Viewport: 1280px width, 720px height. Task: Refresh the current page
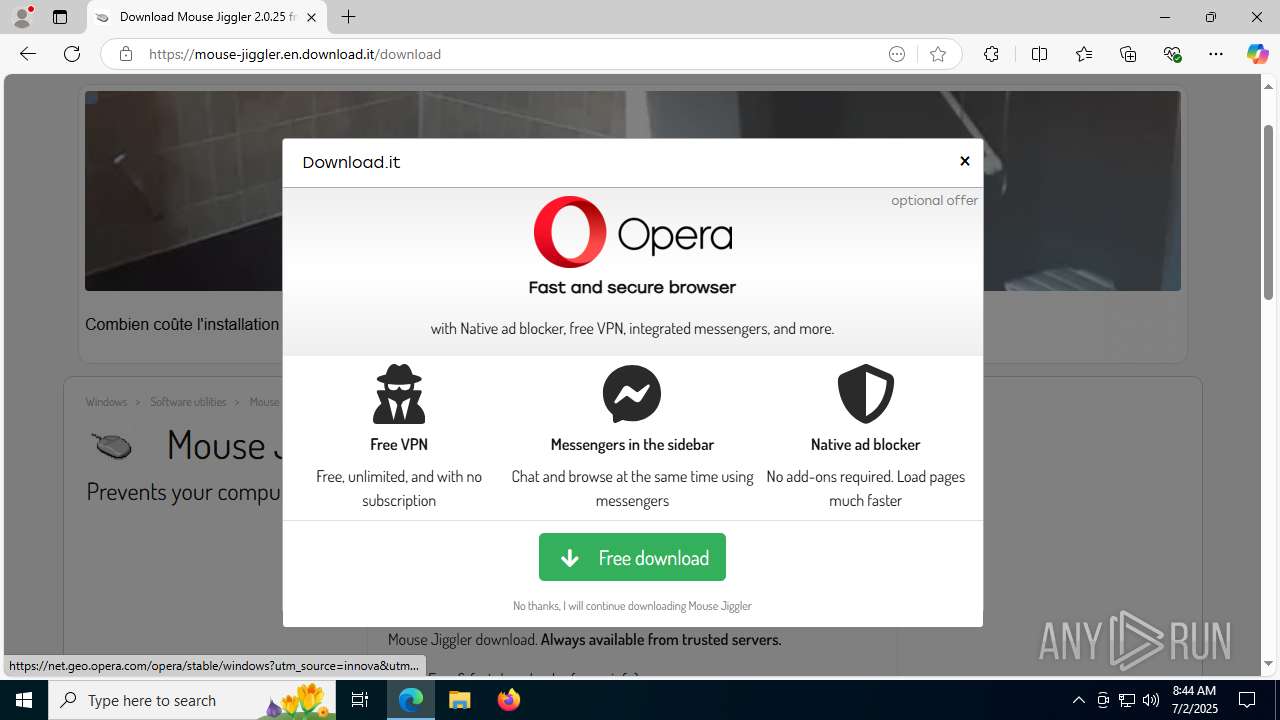(72, 54)
